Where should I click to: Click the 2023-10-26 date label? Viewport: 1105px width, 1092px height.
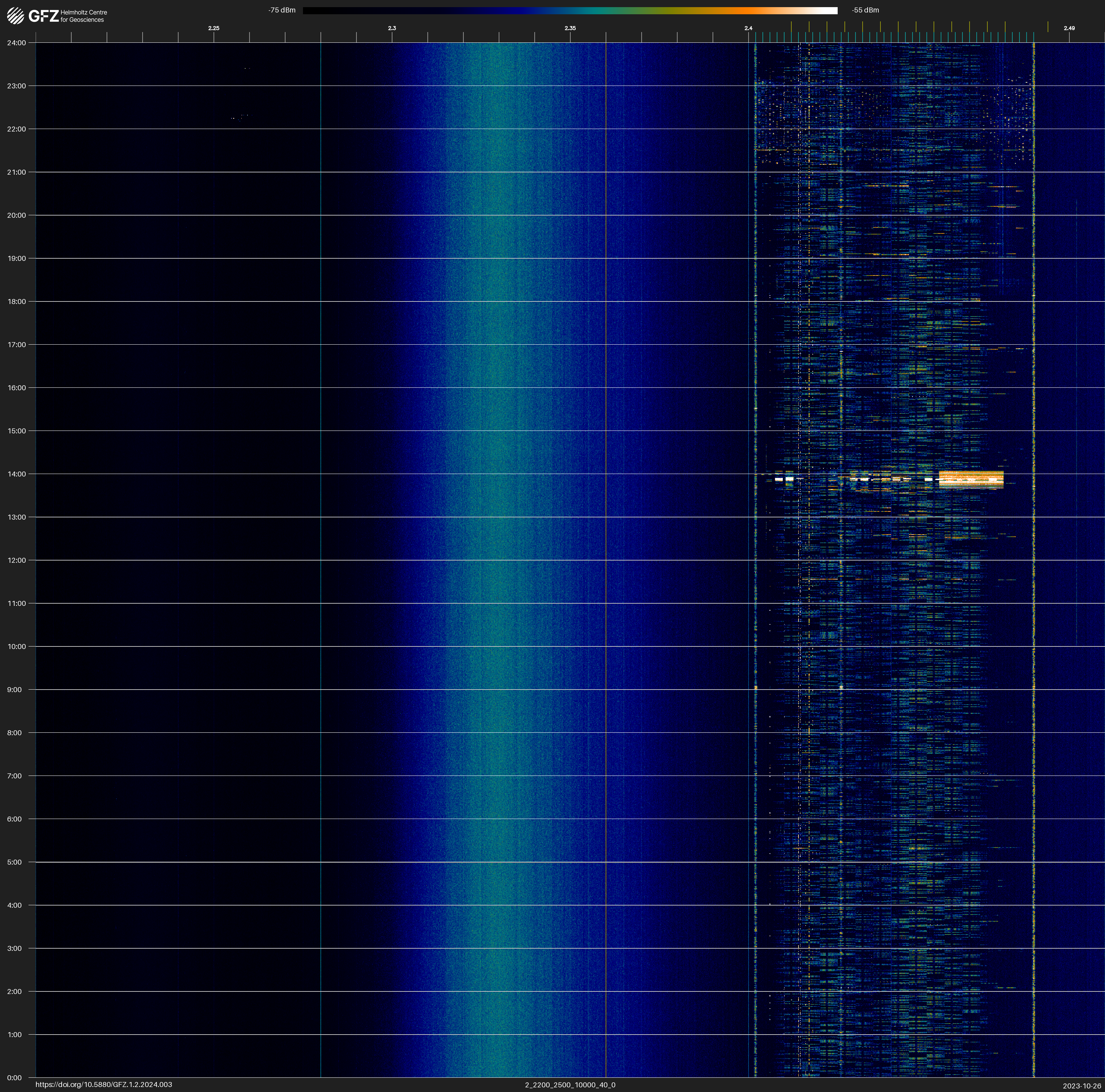point(1081,1086)
